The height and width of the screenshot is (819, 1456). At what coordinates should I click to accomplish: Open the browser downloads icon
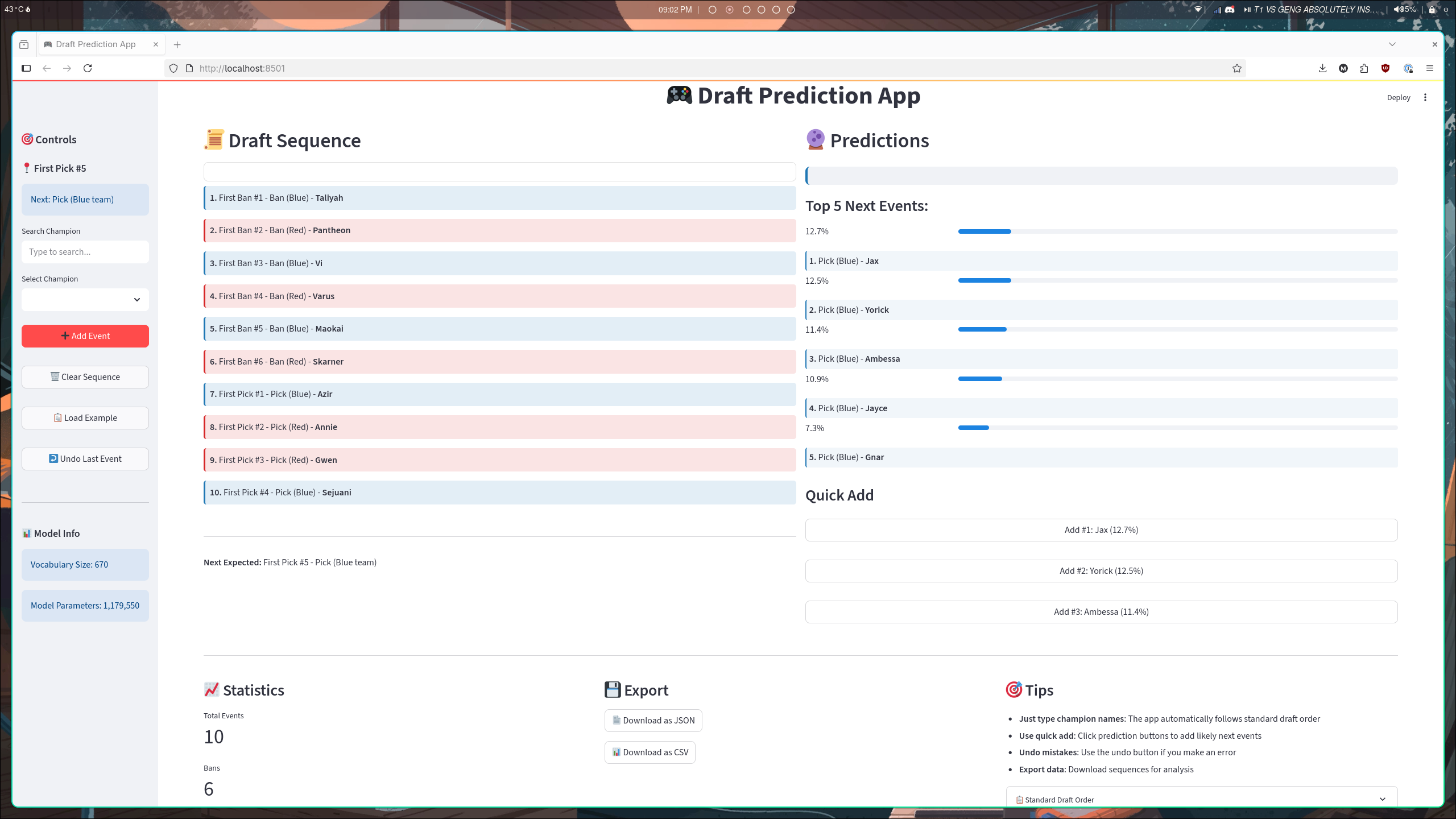[x=1322, y=68]
